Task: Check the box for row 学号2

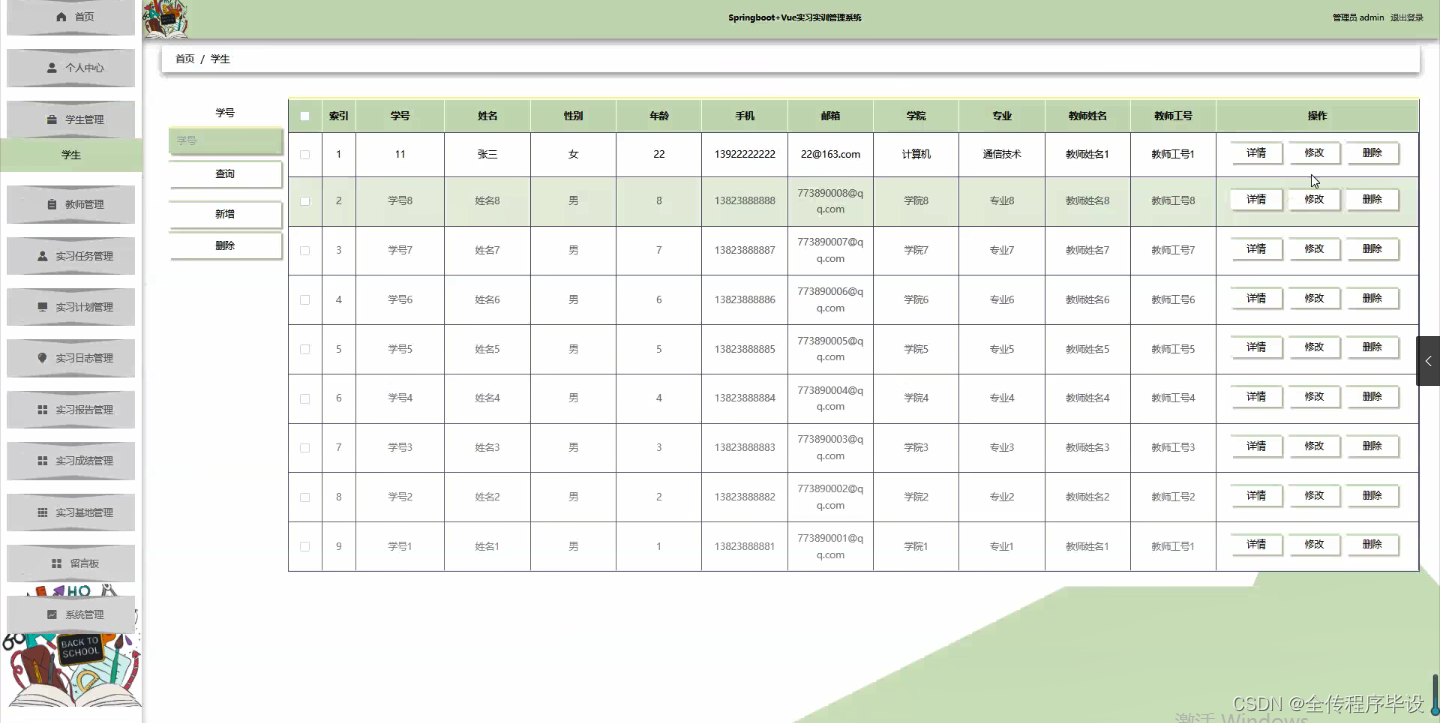Action: tap(305, 497)
